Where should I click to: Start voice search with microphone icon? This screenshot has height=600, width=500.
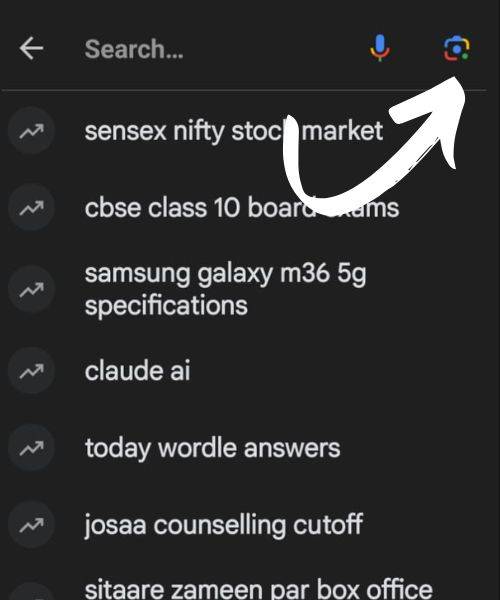pos(380,48)
